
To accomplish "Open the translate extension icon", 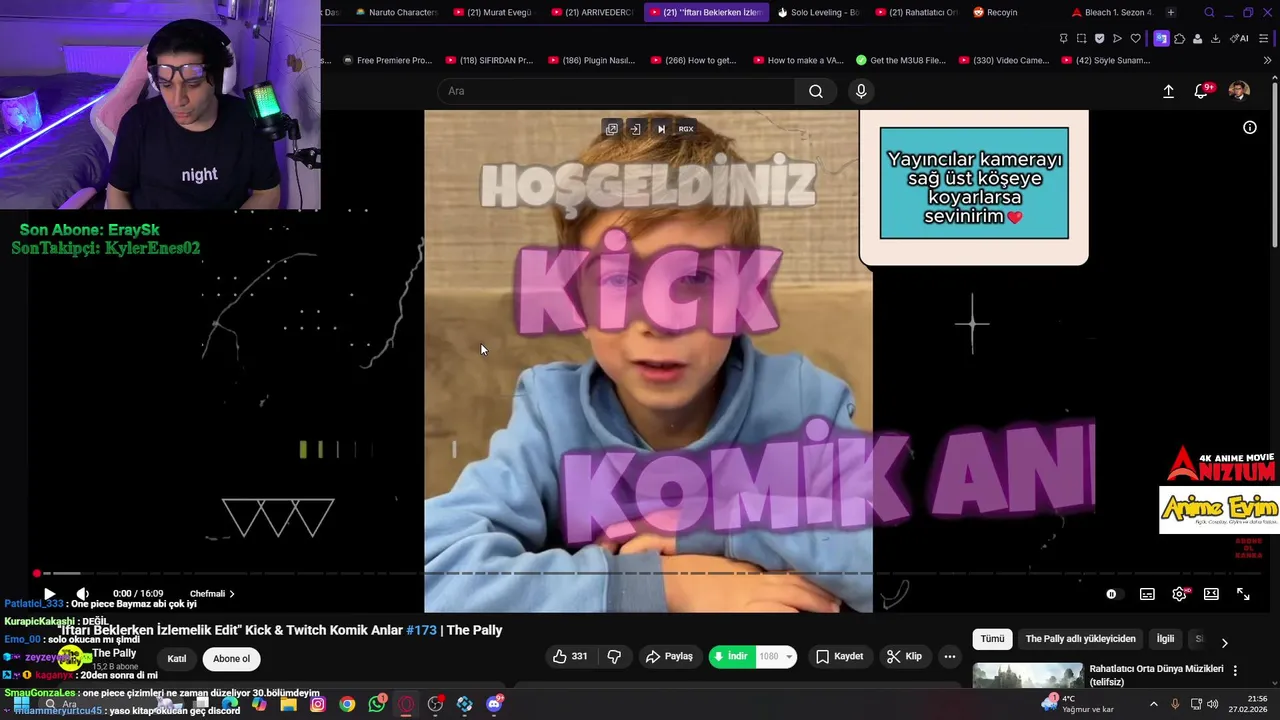I will (x=1161, y=38).
